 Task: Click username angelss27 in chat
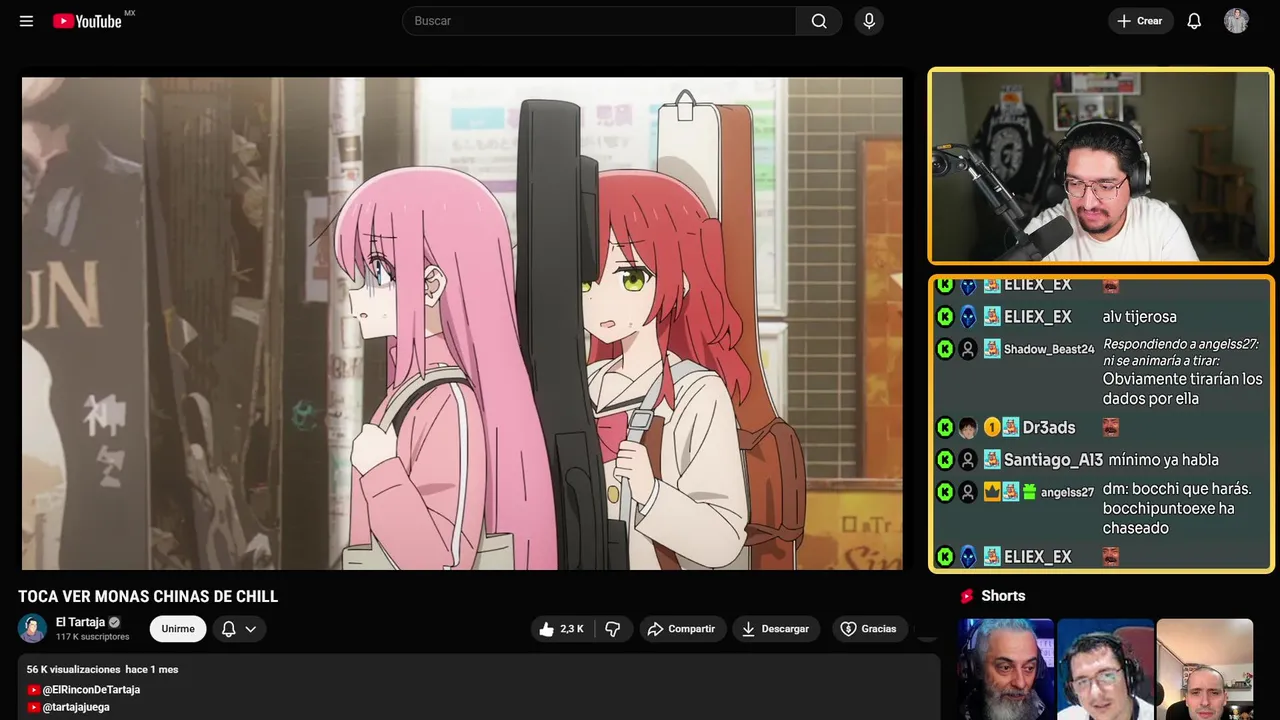click(x=1067, y=492)
